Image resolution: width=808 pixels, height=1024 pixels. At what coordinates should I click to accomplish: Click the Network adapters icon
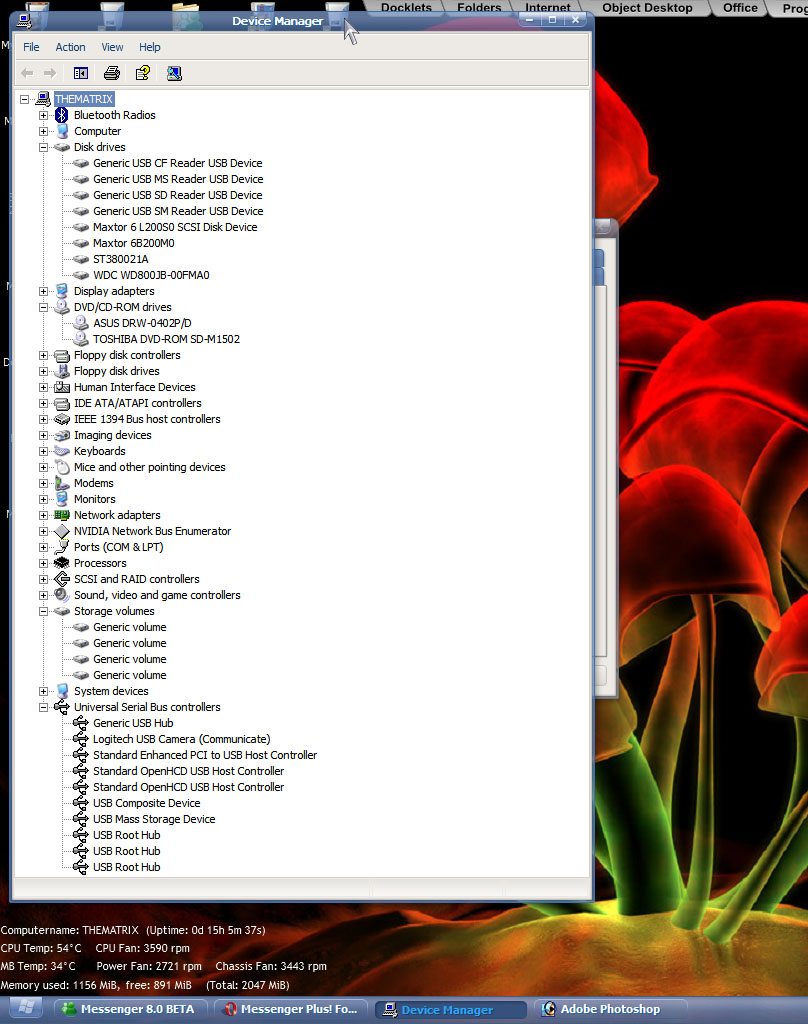[x=62, y=515]
